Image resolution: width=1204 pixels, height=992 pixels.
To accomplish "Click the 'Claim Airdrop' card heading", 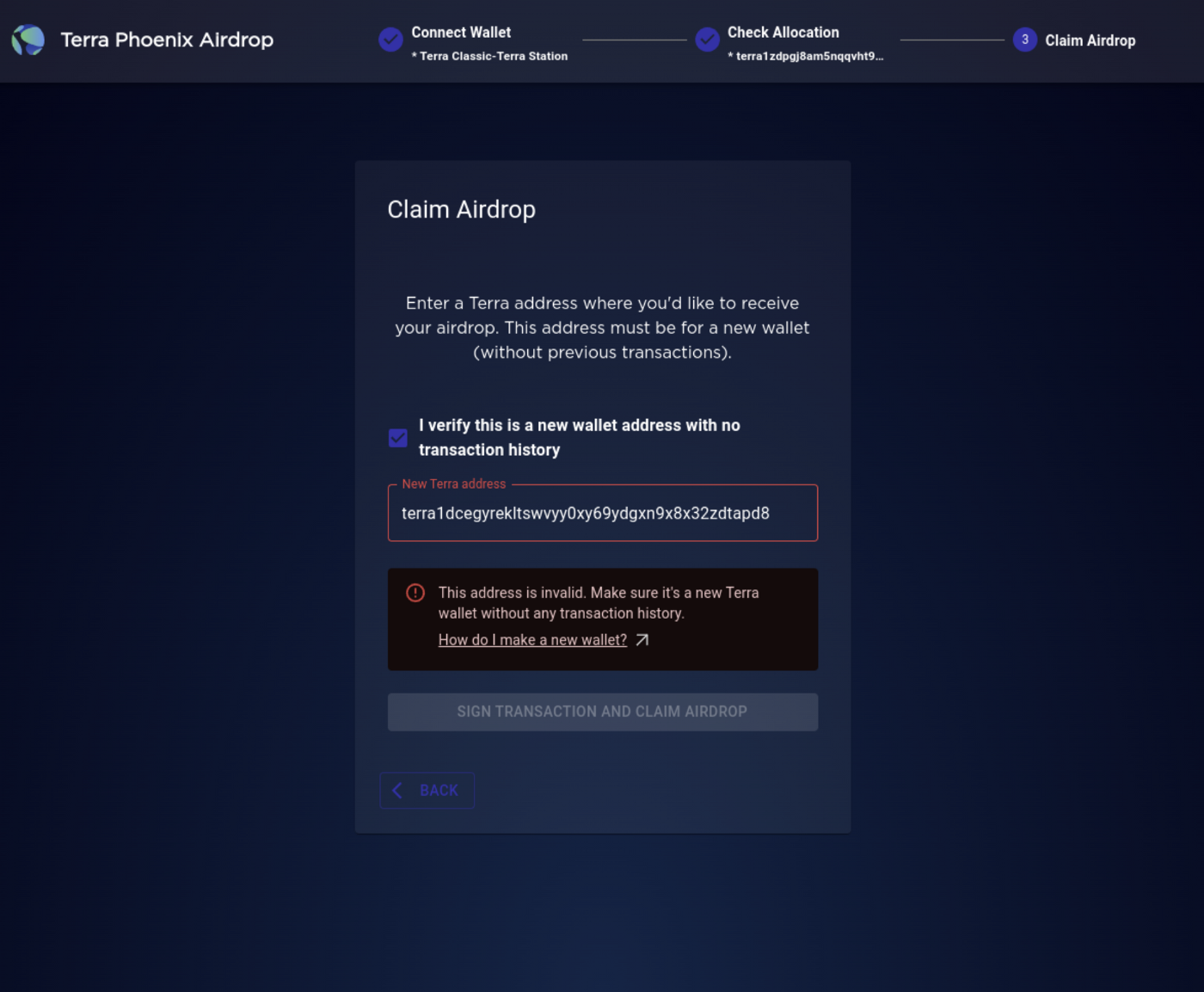I will pyautogui.click(x=462, y=209).
